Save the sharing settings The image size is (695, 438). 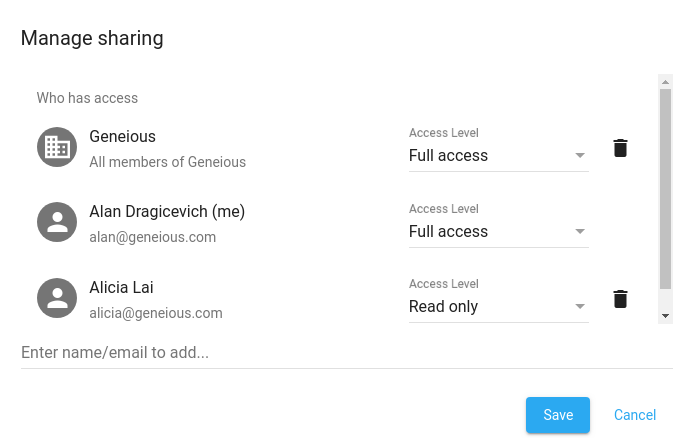click(x=558, y=415)
